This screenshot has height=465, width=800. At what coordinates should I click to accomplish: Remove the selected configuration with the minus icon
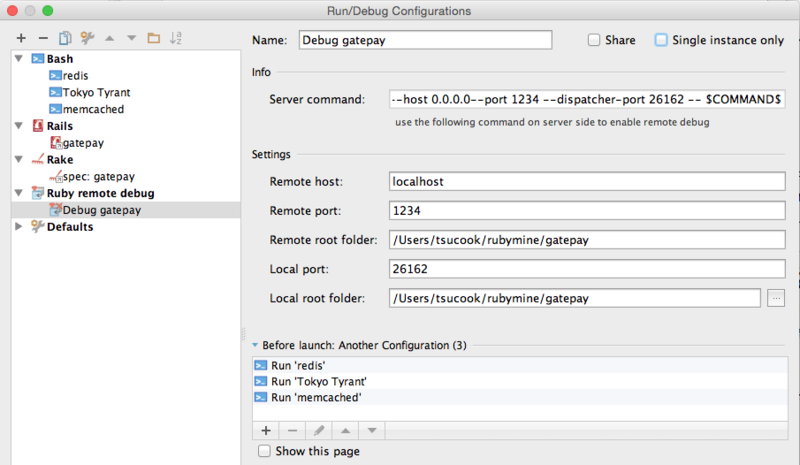point(43,38)
